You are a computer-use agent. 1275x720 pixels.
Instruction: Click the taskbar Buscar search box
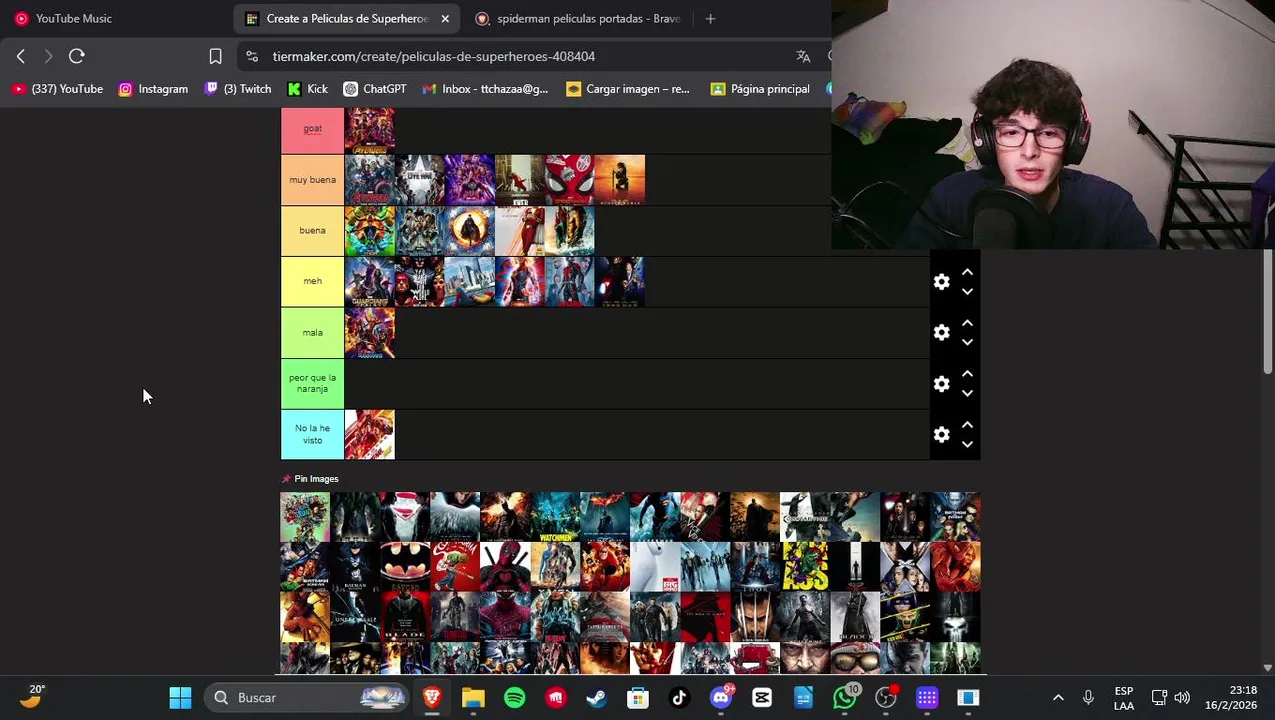[x=308, y=698]
